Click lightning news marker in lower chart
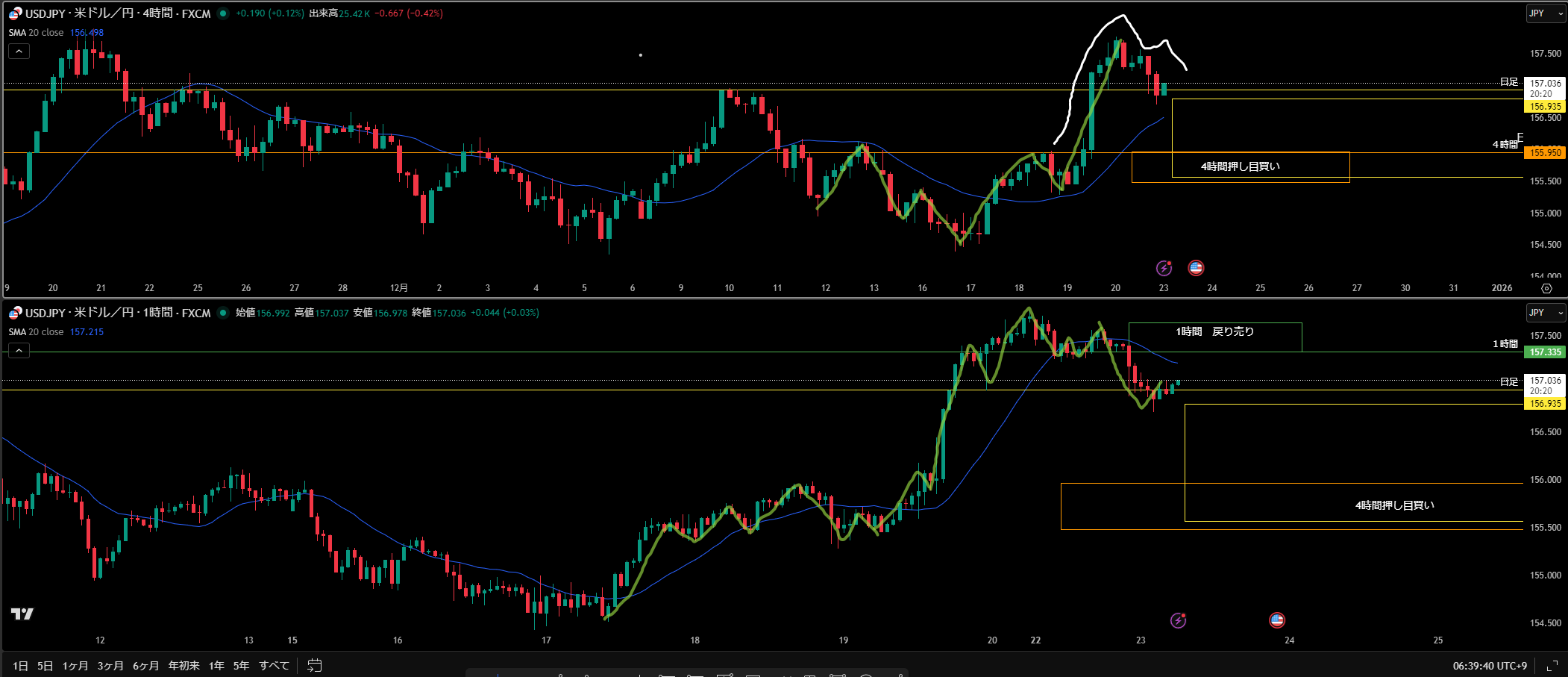 pyautogui.click(x=1178, y=620)
